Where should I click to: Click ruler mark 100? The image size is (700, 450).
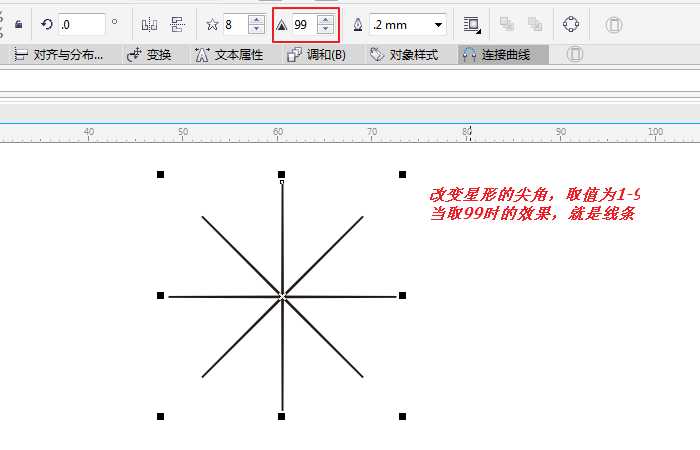pos(656,132)
